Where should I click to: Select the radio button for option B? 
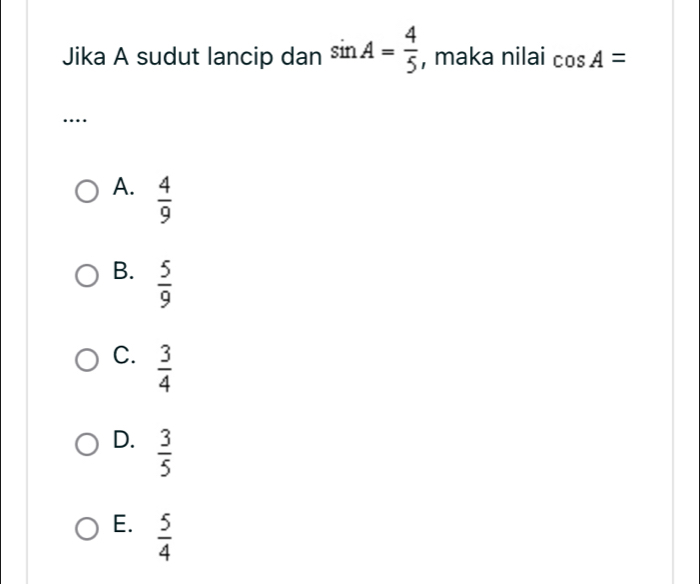click(x=88, y=275)
